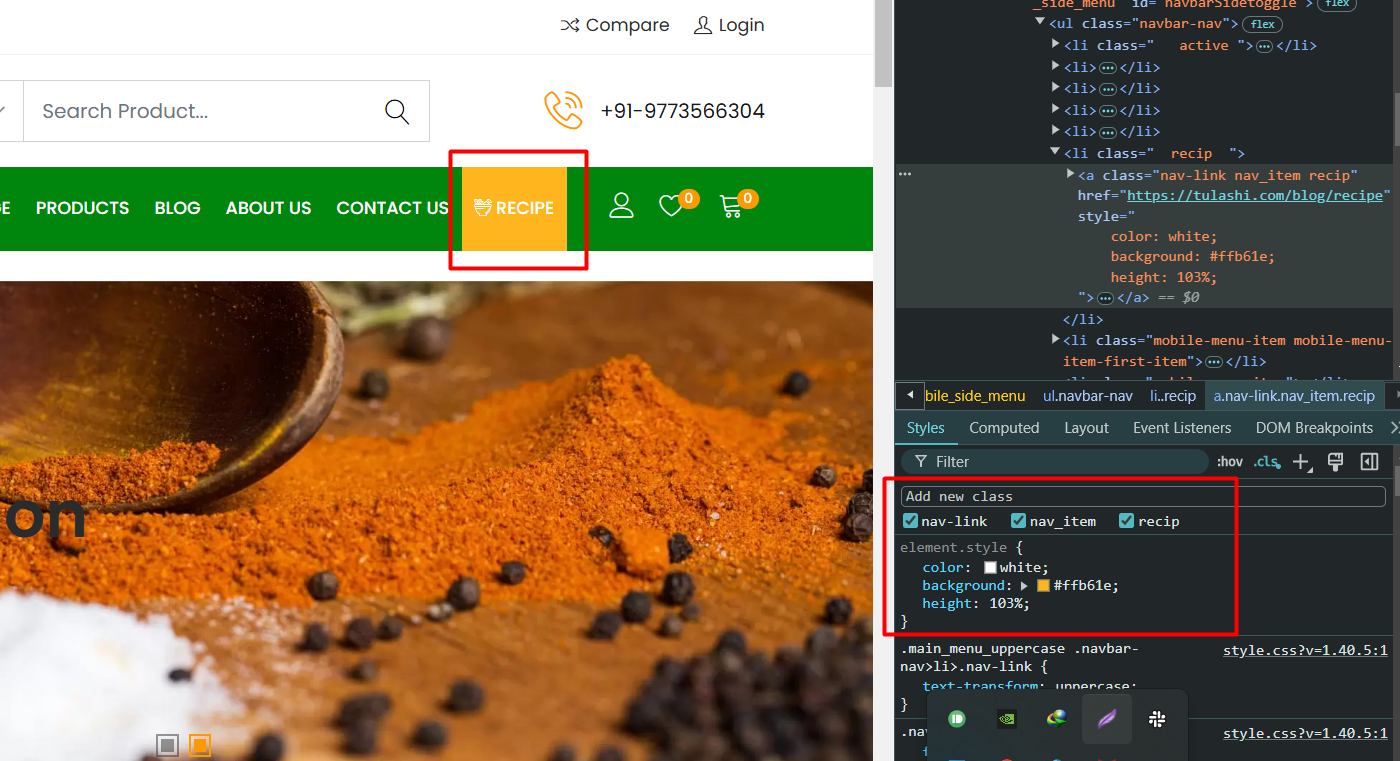1400x761 pixels.
Task: Switch to the Layout tab
Action: pos(1086,428)
